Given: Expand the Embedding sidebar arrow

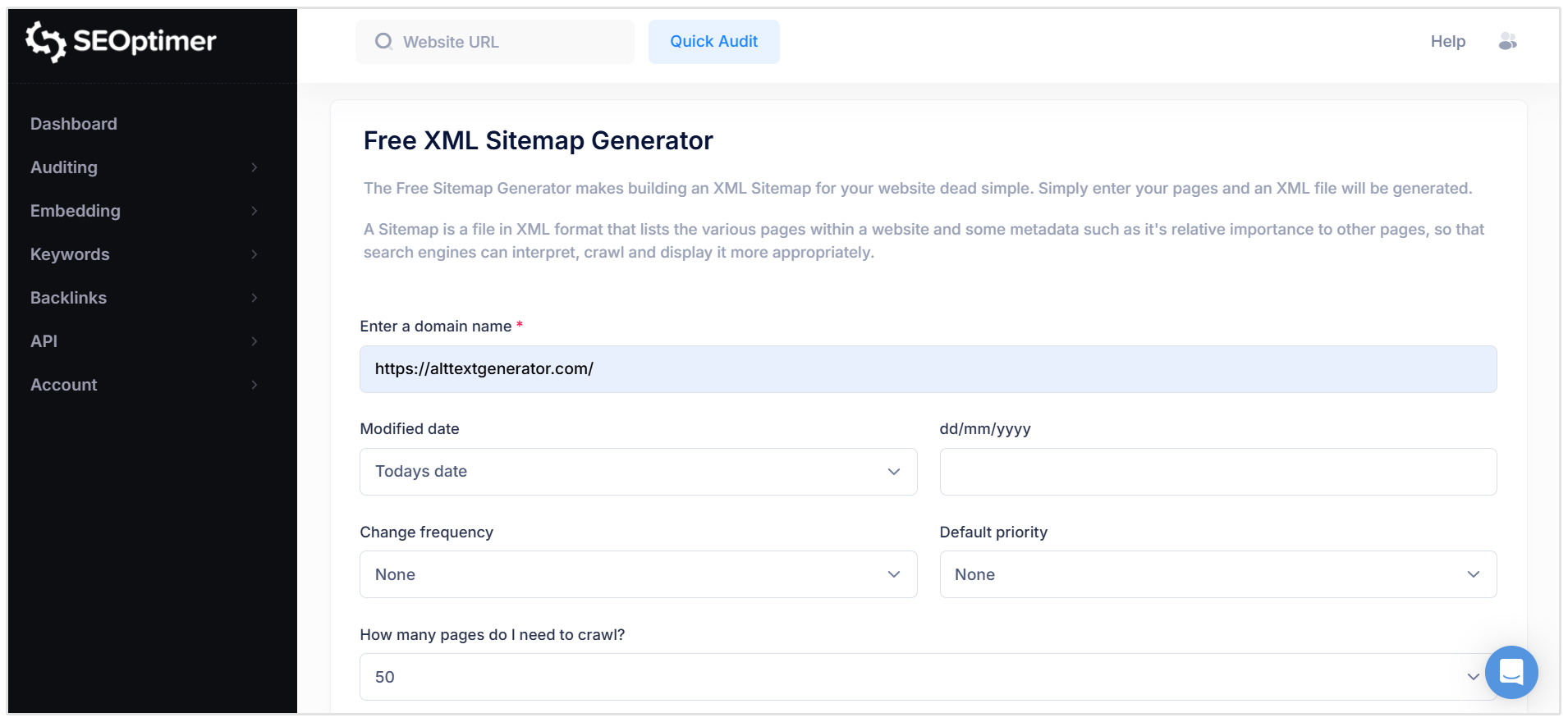Looking at the screenshot, I should (x=254, y=211).
